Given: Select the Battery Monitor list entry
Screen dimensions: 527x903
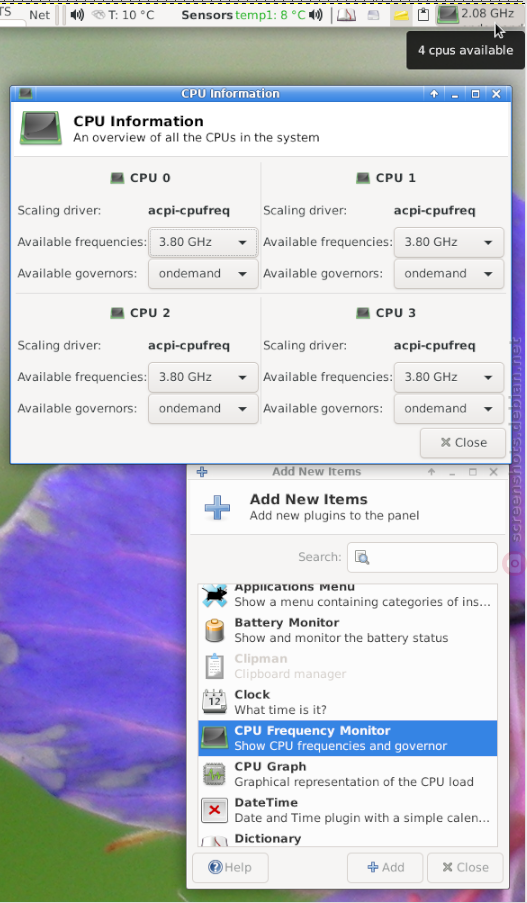Looking at the screenshot, I should (x=347, y=630).
